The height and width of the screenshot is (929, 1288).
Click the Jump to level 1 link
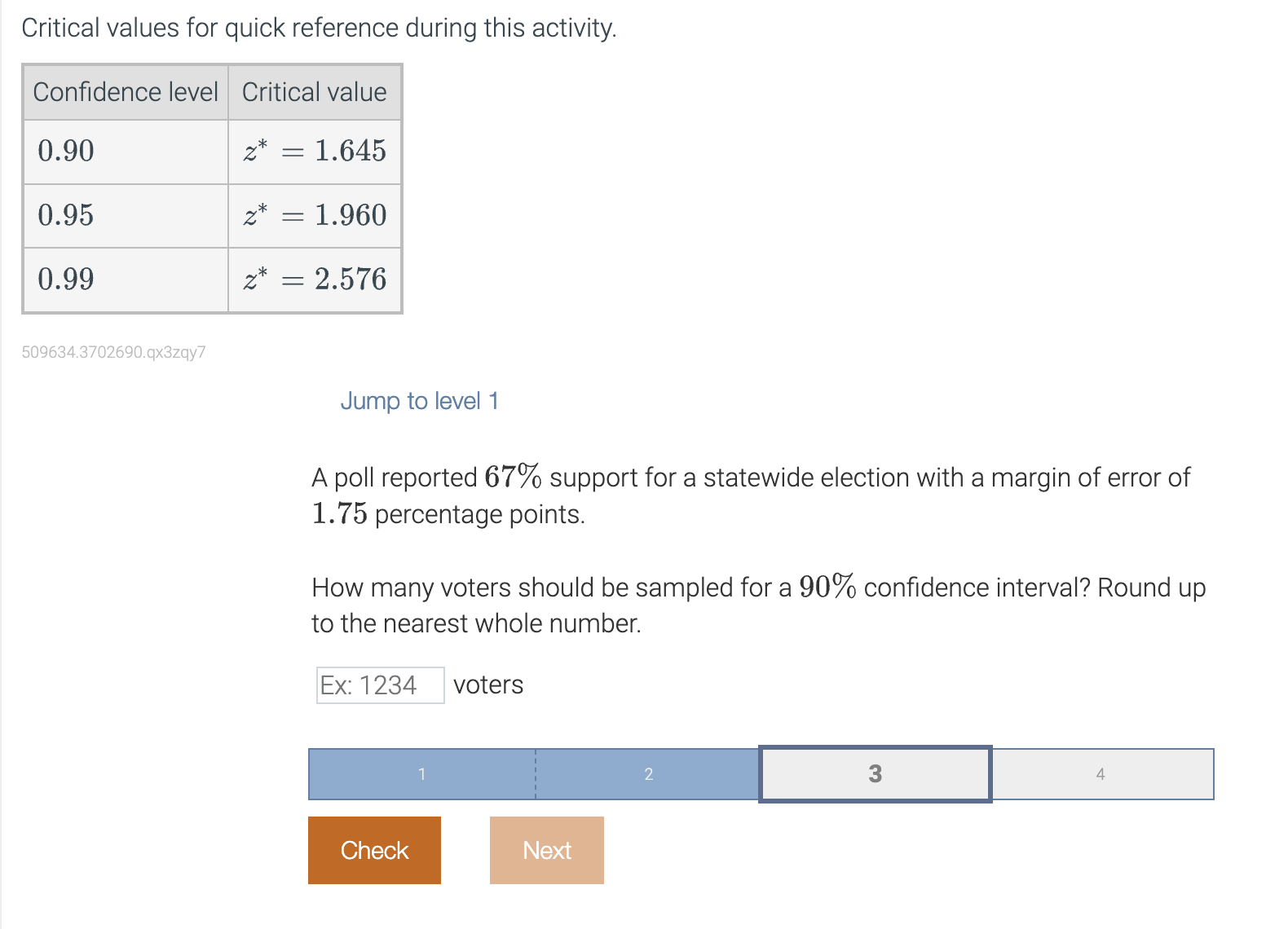click(419, 401)
